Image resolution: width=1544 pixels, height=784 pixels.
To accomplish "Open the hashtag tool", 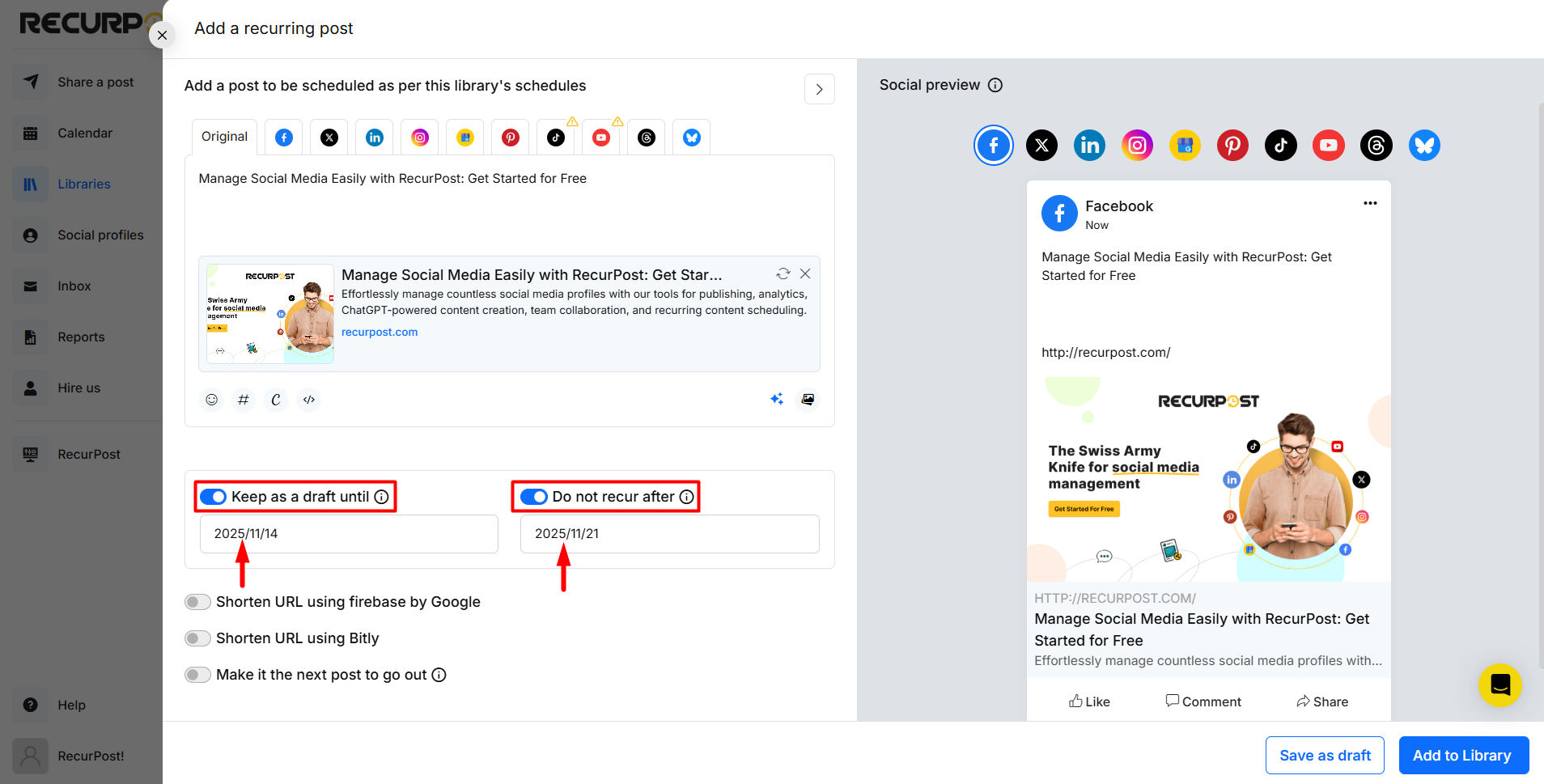I will pyautogui.click(x=244, y=400).
